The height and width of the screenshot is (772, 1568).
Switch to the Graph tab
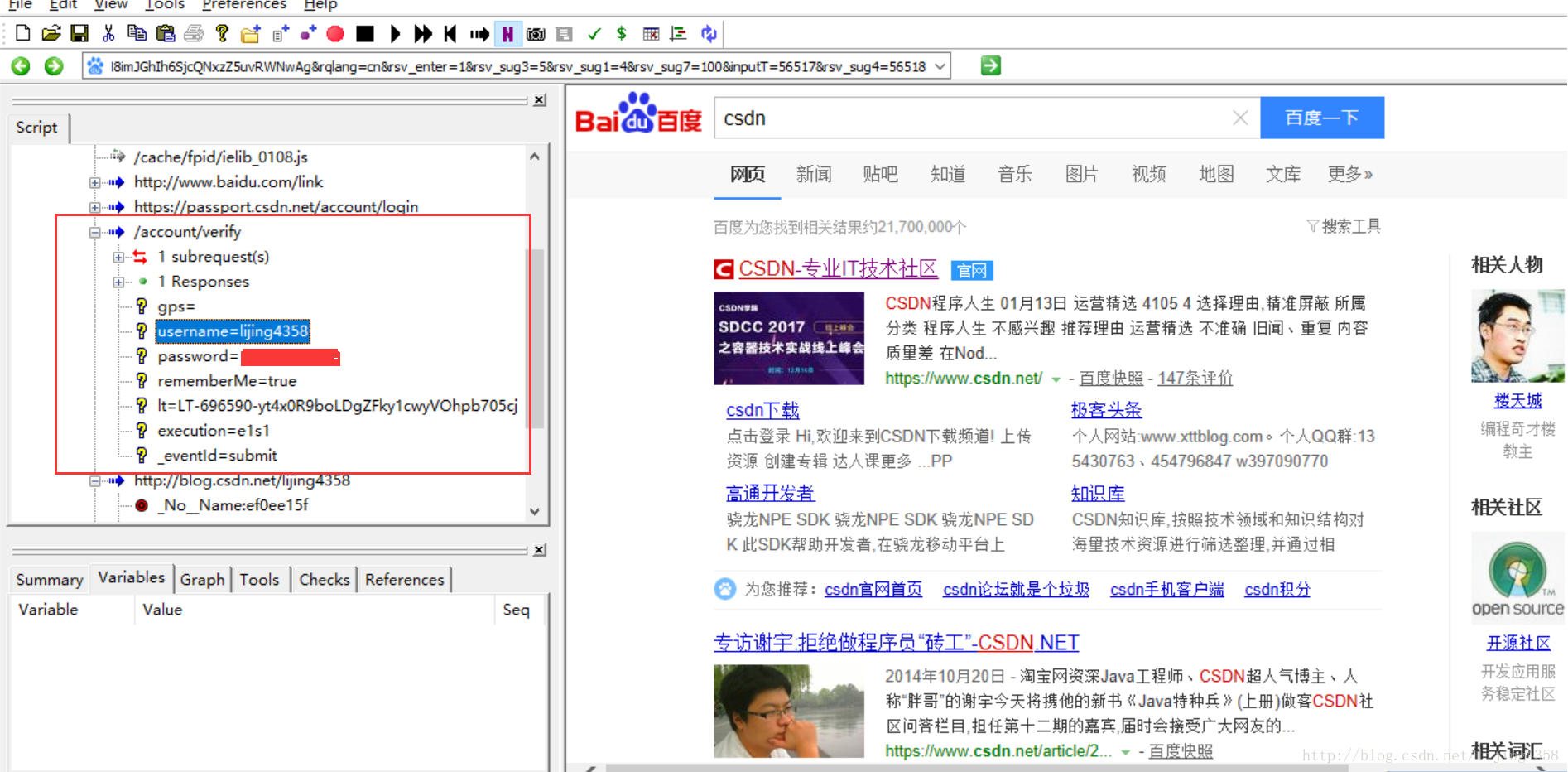coord(202,580)
